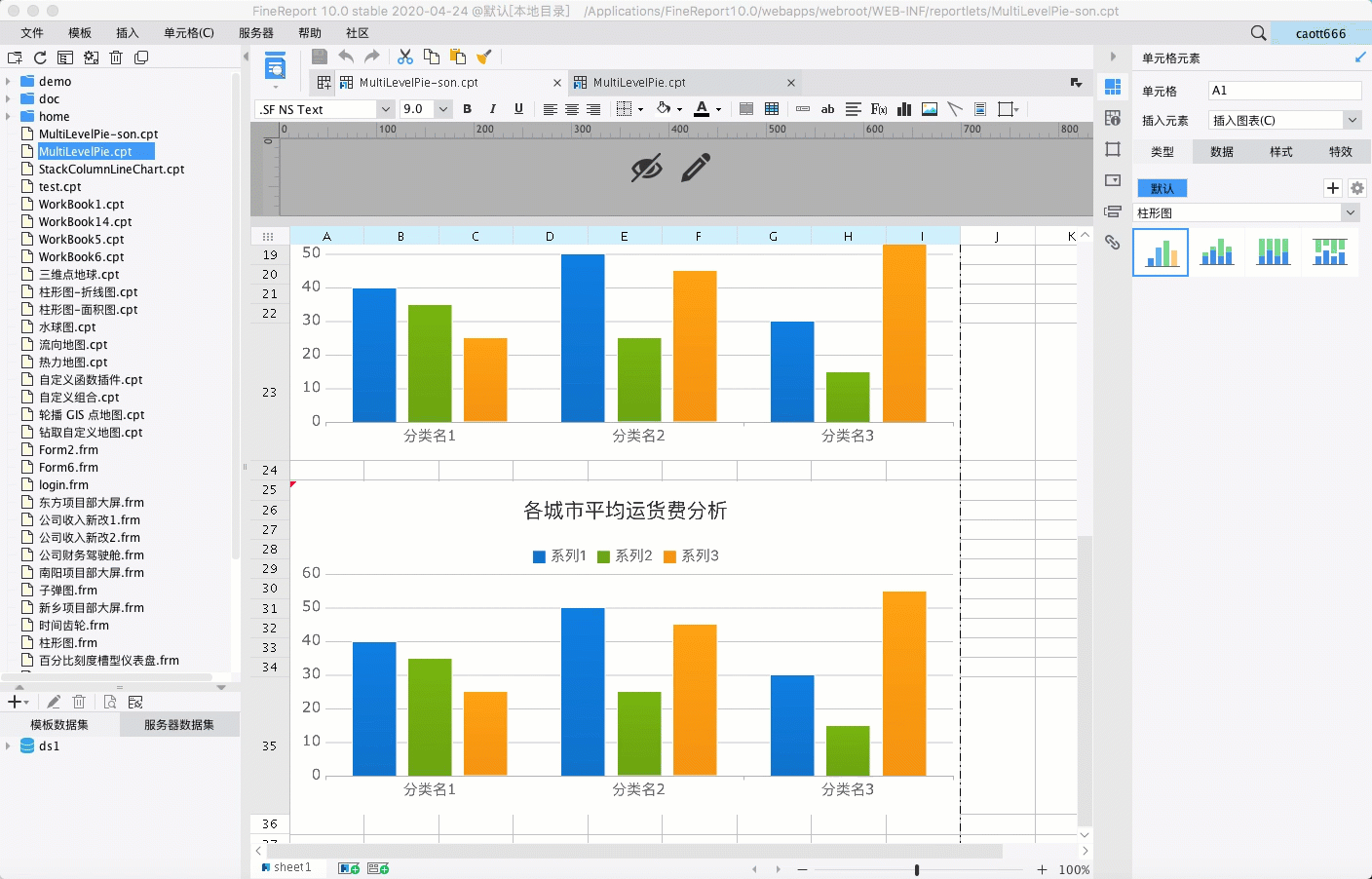1372x879 pixels.
Task: Expand the ds1 dataset node
Action: click(x=9, y=746)
